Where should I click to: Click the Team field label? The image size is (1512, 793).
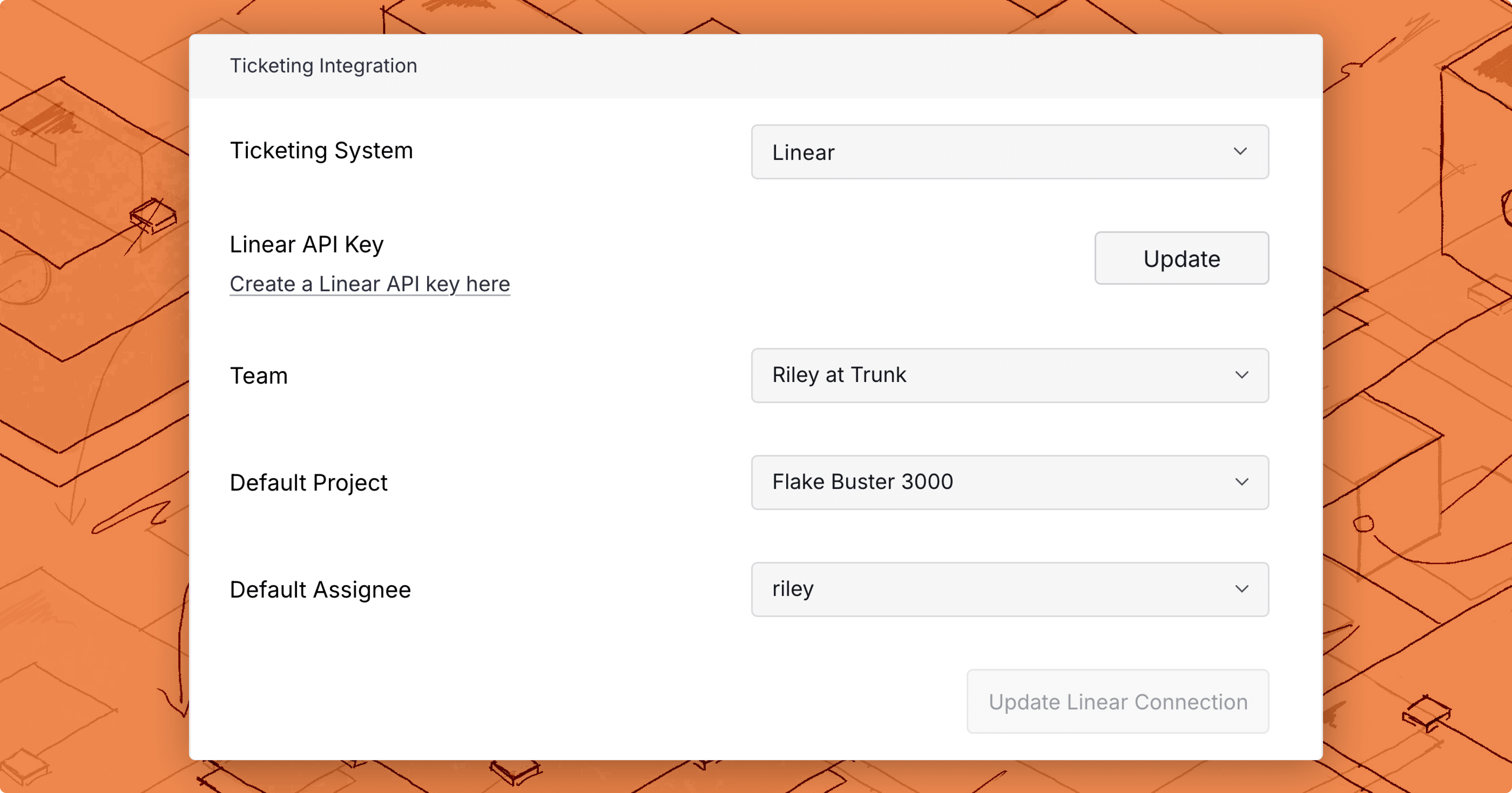click(x=259, y=376)
